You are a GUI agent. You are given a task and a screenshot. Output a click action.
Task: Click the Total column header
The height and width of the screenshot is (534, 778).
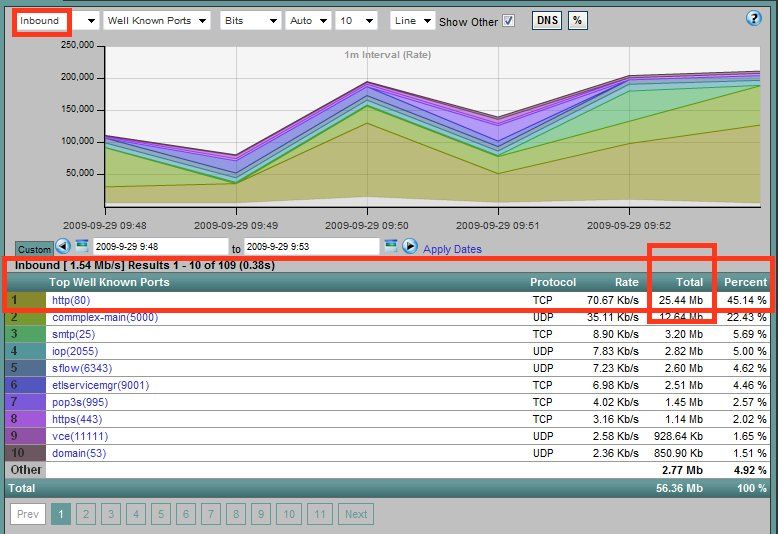689,282
